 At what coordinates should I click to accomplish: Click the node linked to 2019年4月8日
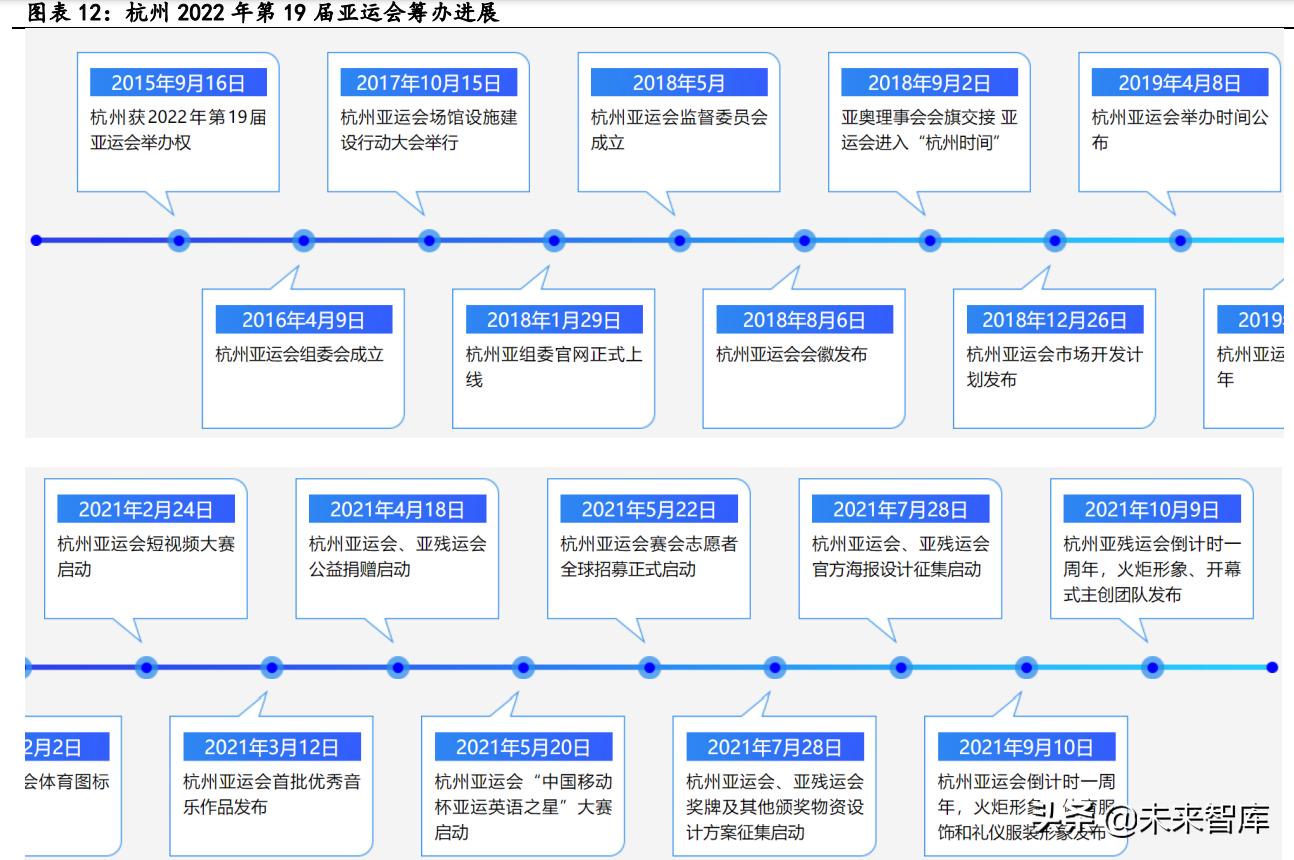(x=1180, y=240)
